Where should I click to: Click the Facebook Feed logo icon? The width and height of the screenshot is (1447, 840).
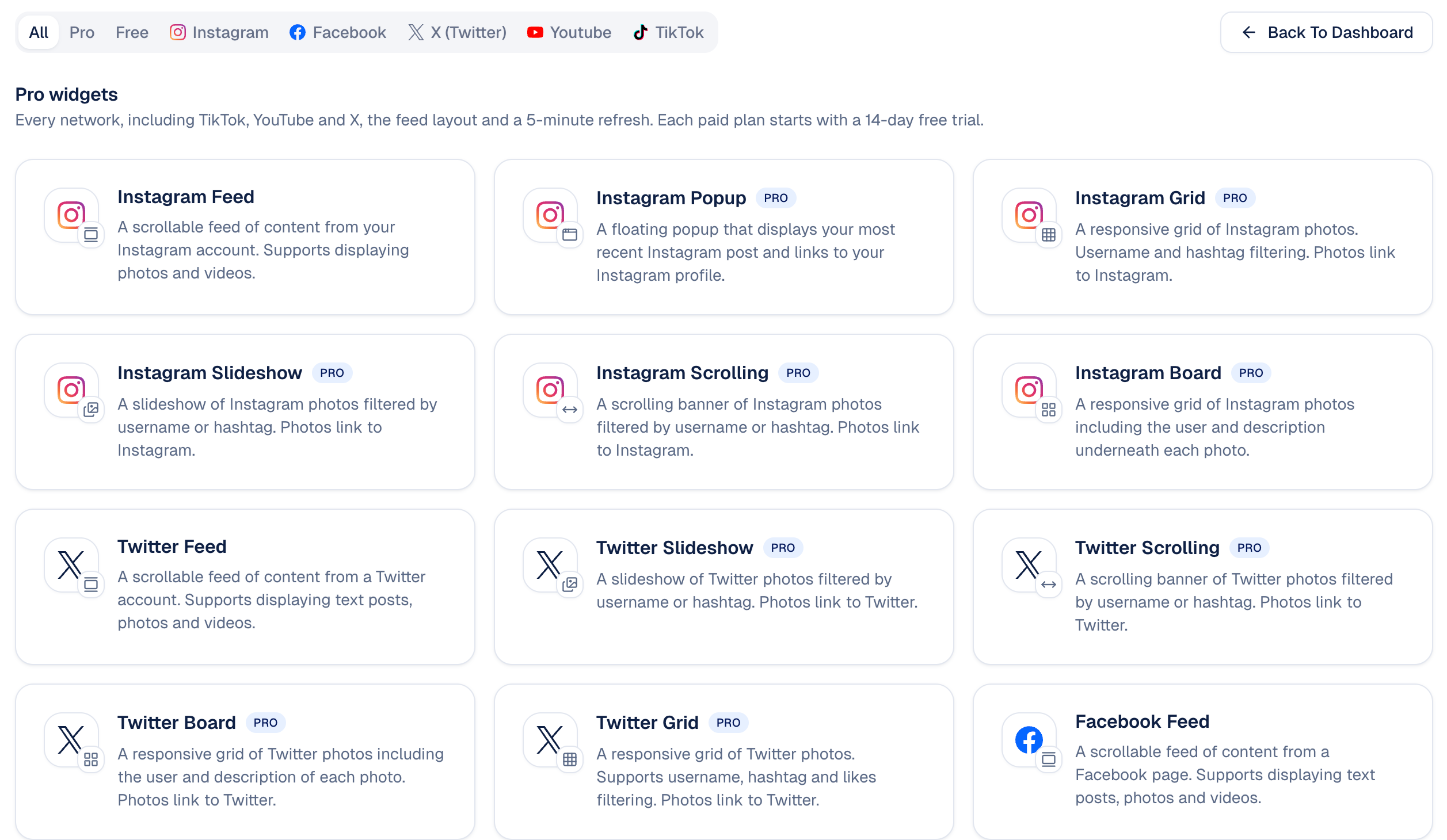tap(1029, 740)
